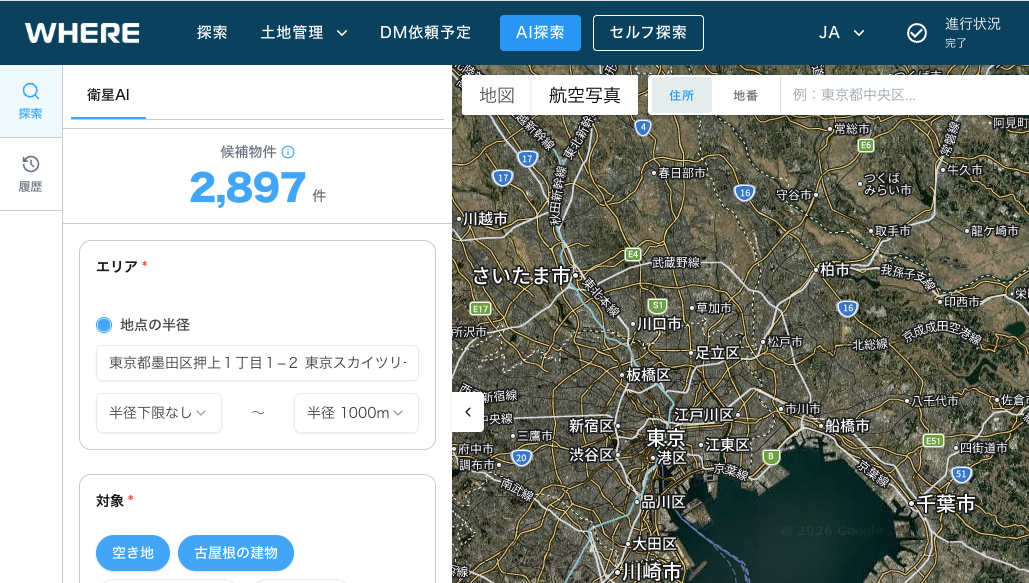1029x583 pixels.
Task: Open the JA language dropdown
Action: tap(841, 33)
